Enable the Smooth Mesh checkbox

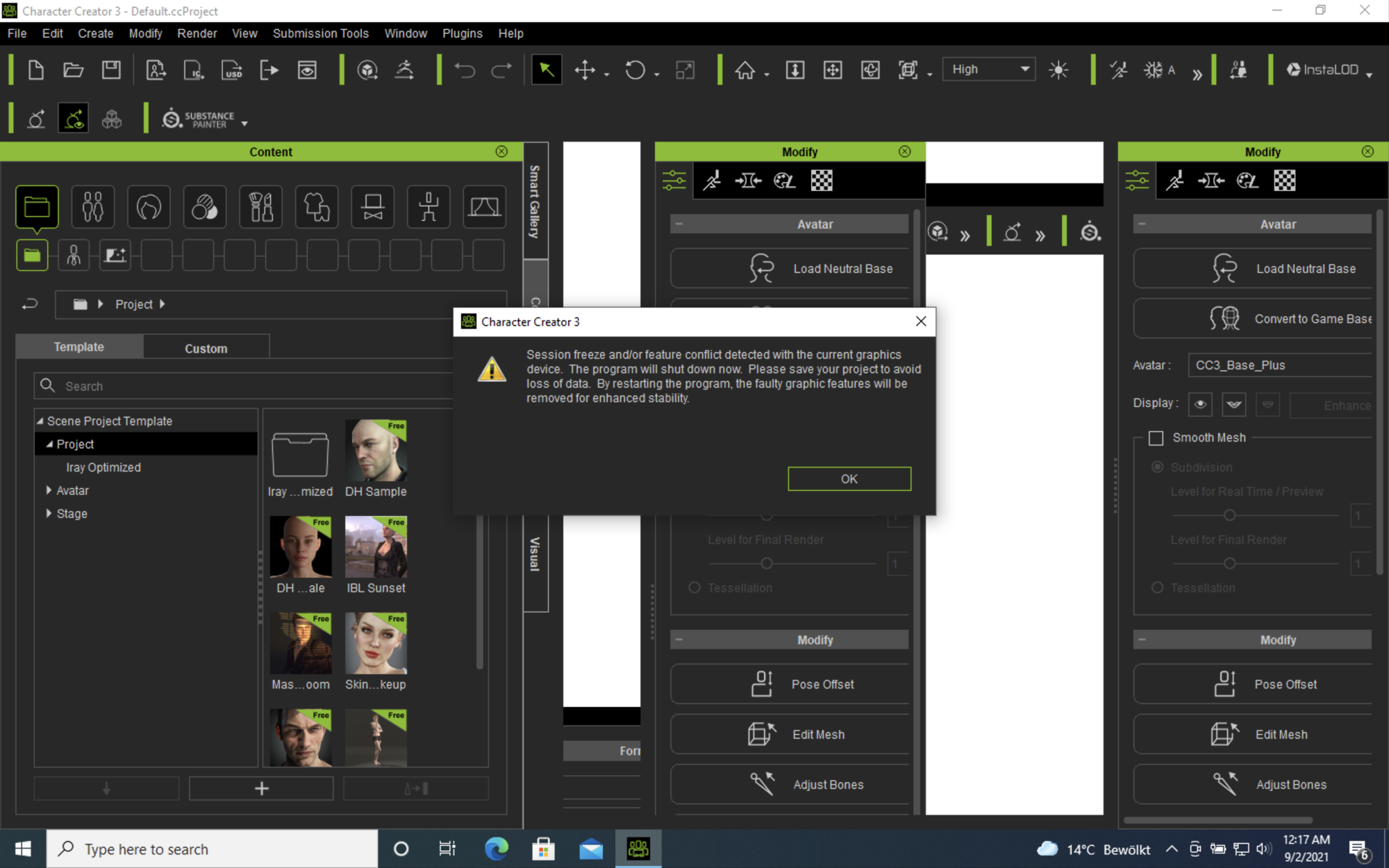[x=1156, y=438]
